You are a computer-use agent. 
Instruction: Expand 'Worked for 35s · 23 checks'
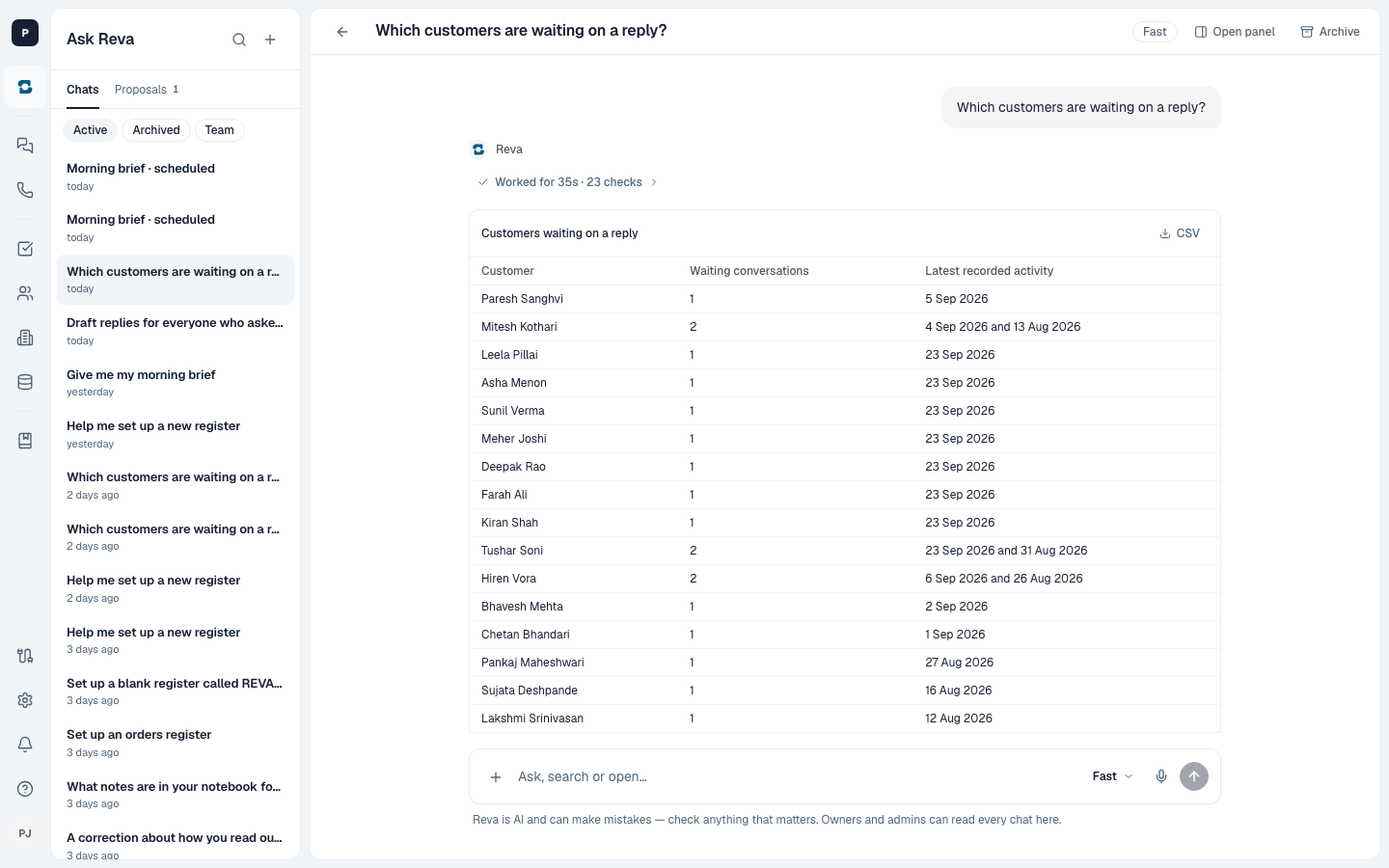(x=567, y=182)
